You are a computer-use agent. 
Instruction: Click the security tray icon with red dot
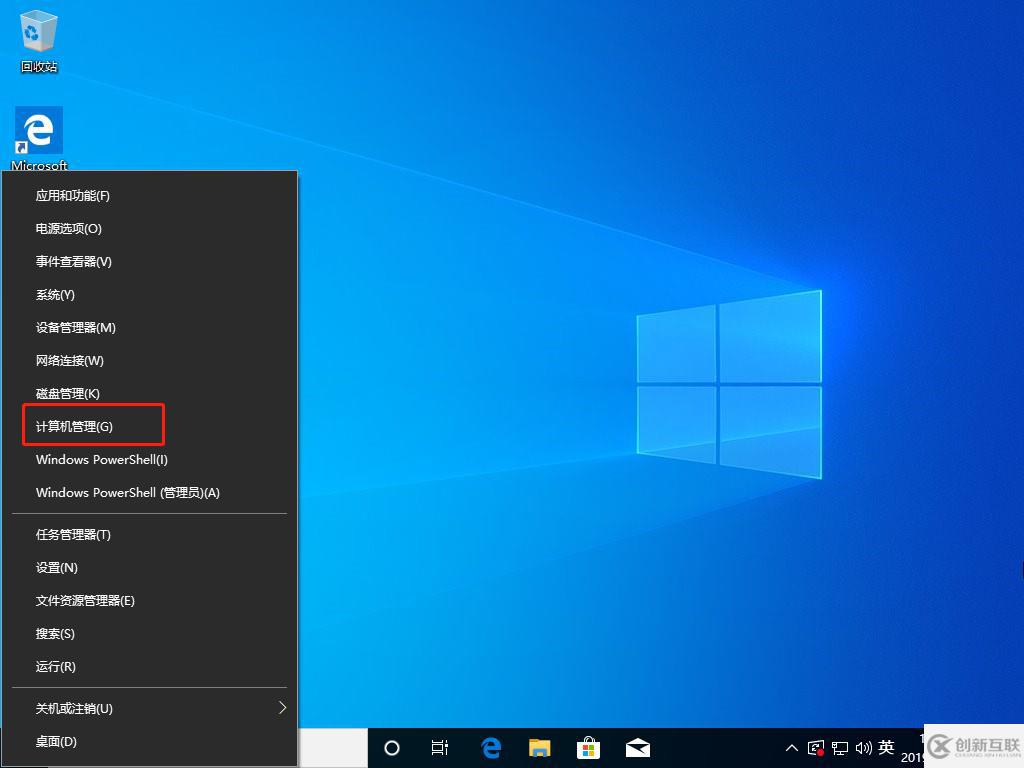tap(816, 748)
